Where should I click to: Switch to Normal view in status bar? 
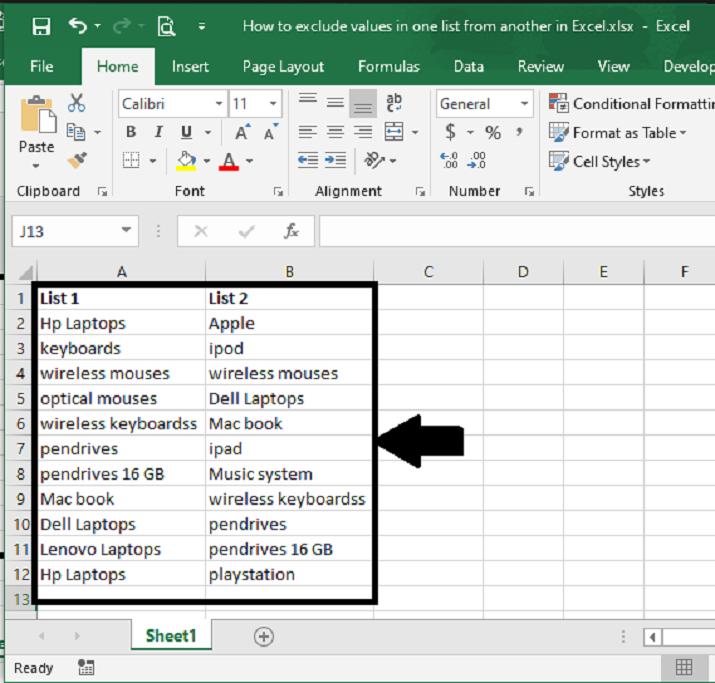tap(684, 668)
